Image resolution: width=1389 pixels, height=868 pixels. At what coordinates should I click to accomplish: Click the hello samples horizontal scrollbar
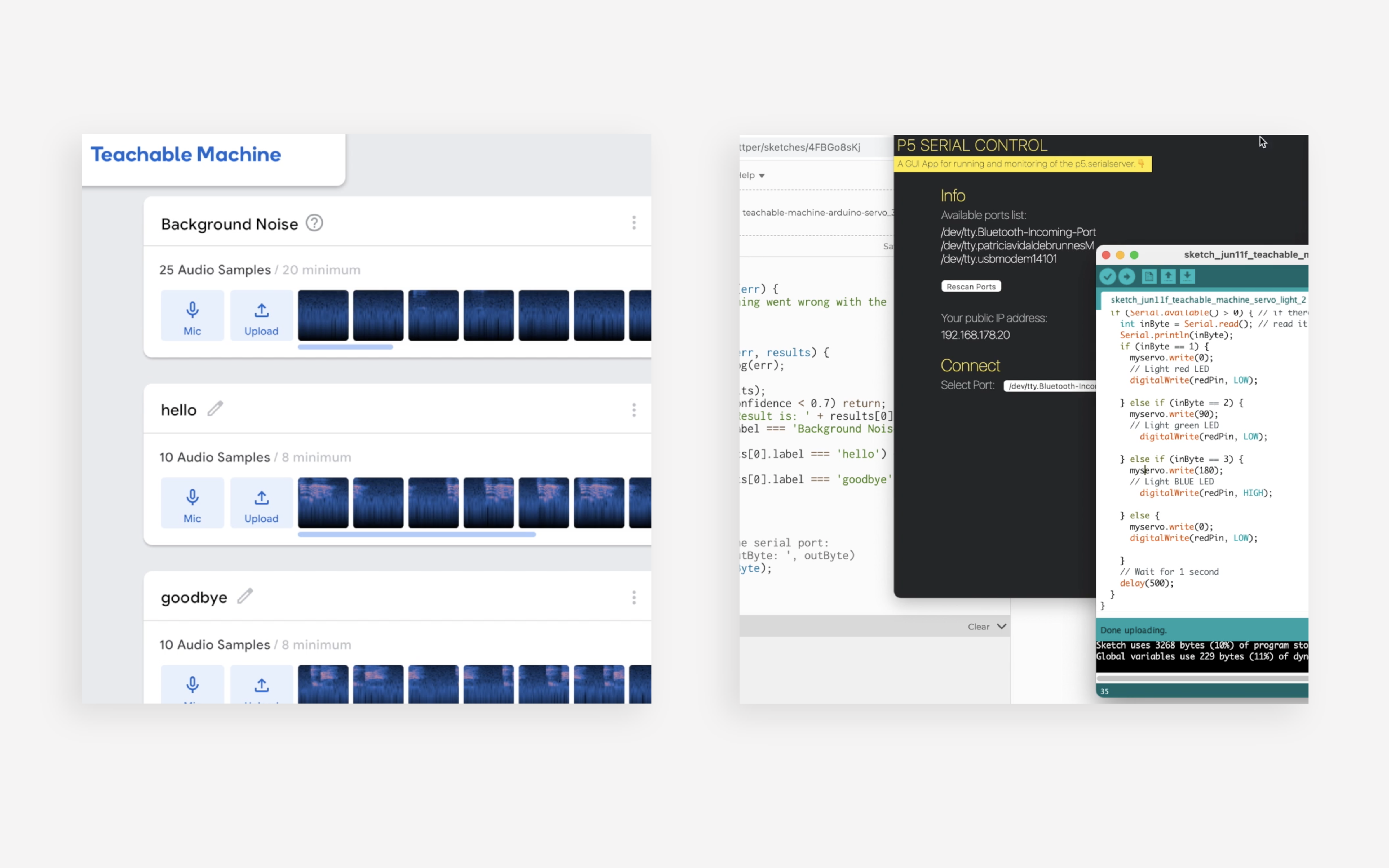click(x=416, y=534)
